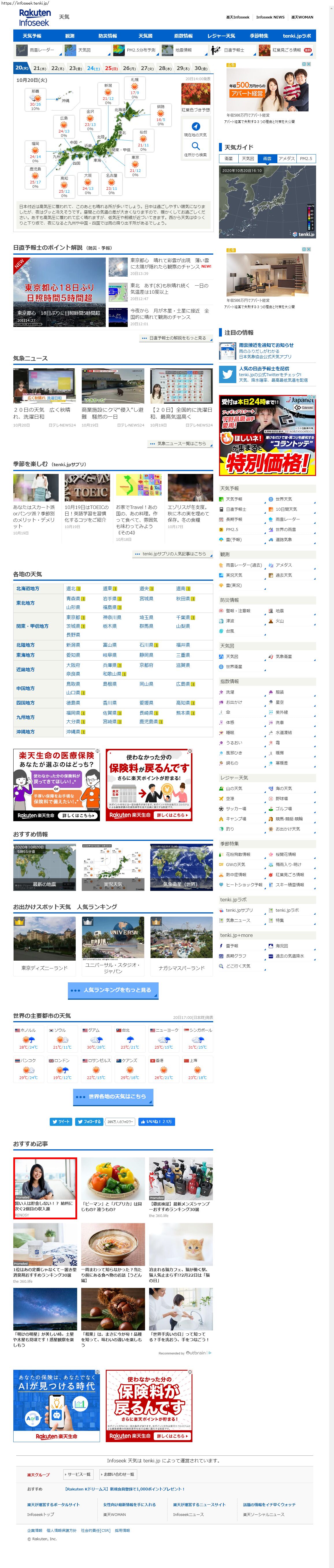Click the Sapporo weather icon on the map

134,87
